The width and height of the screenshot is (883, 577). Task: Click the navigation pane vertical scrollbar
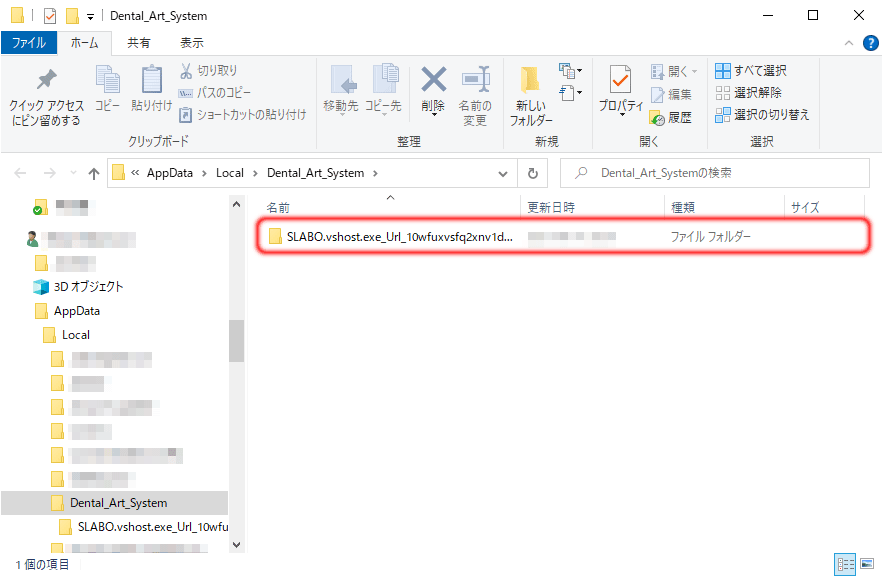[x=237, y=341]
